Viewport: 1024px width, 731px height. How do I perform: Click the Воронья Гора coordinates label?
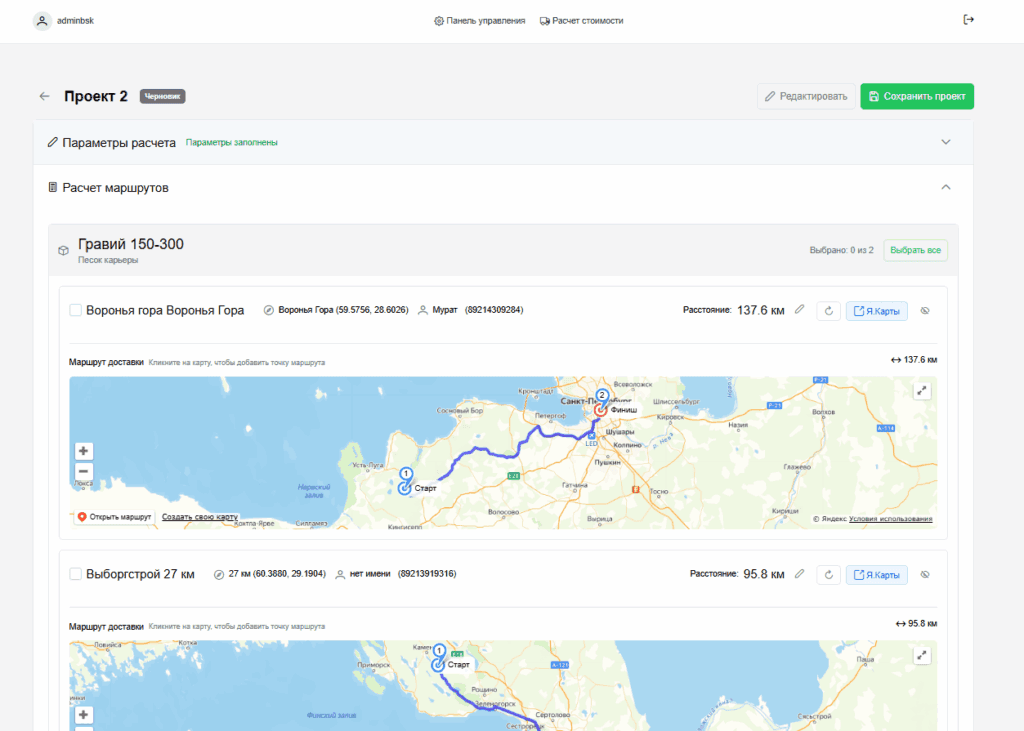click(344, 310)
